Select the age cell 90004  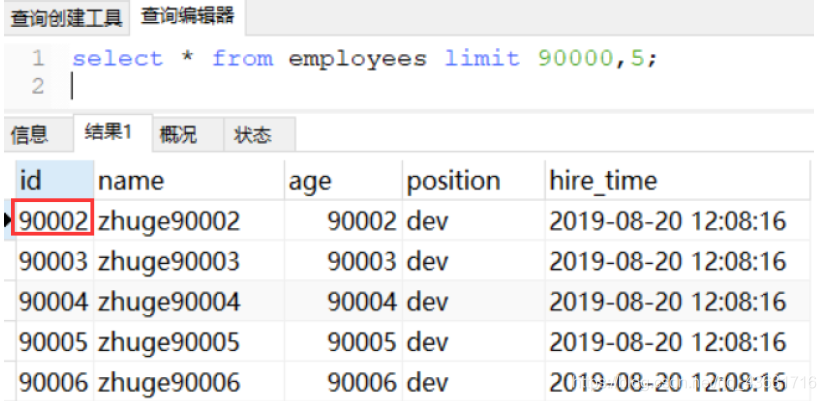(362, 302)
